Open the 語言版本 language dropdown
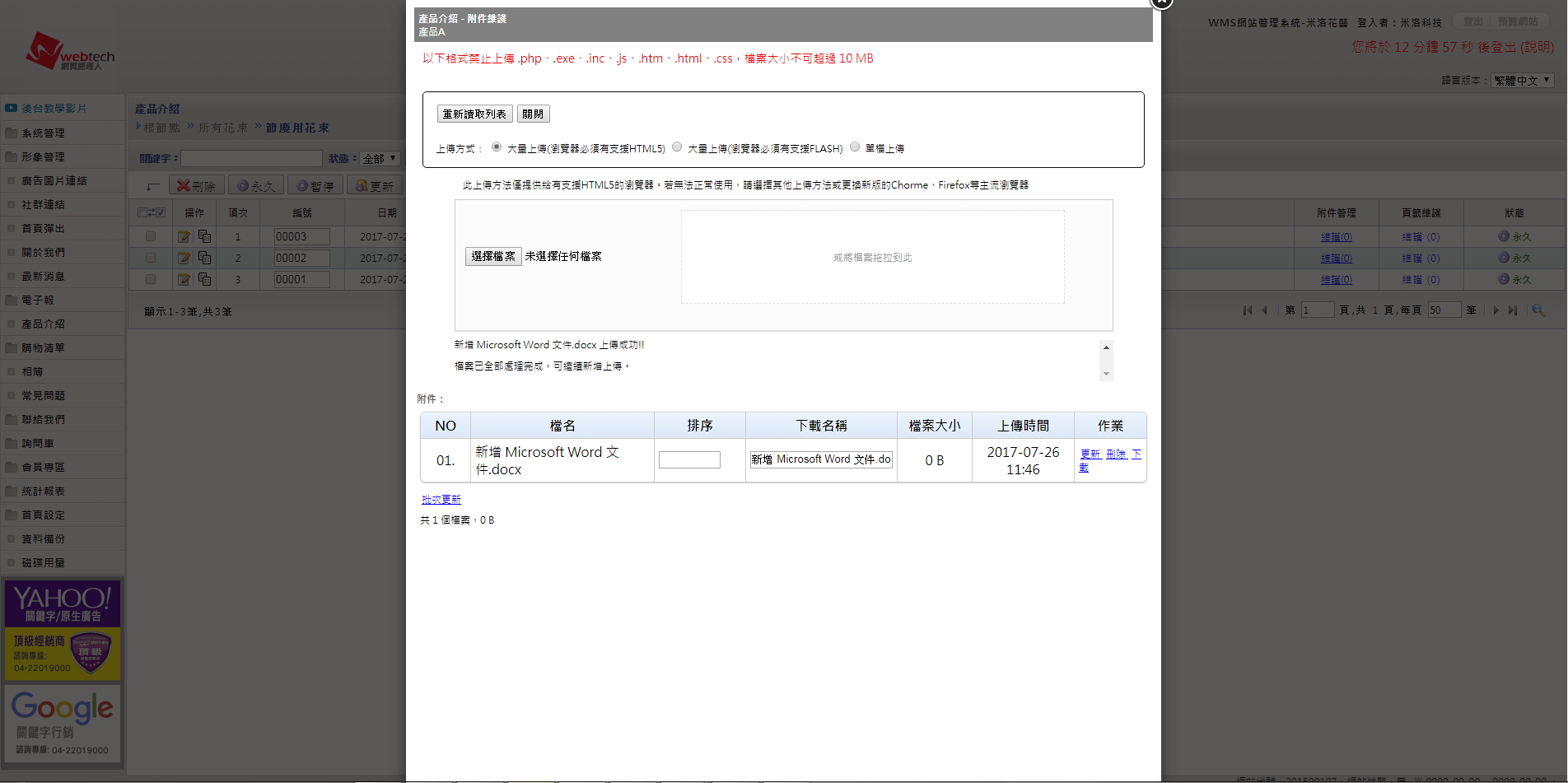The width and height of the screenshot is (1568, 783). pos(1522,80)
